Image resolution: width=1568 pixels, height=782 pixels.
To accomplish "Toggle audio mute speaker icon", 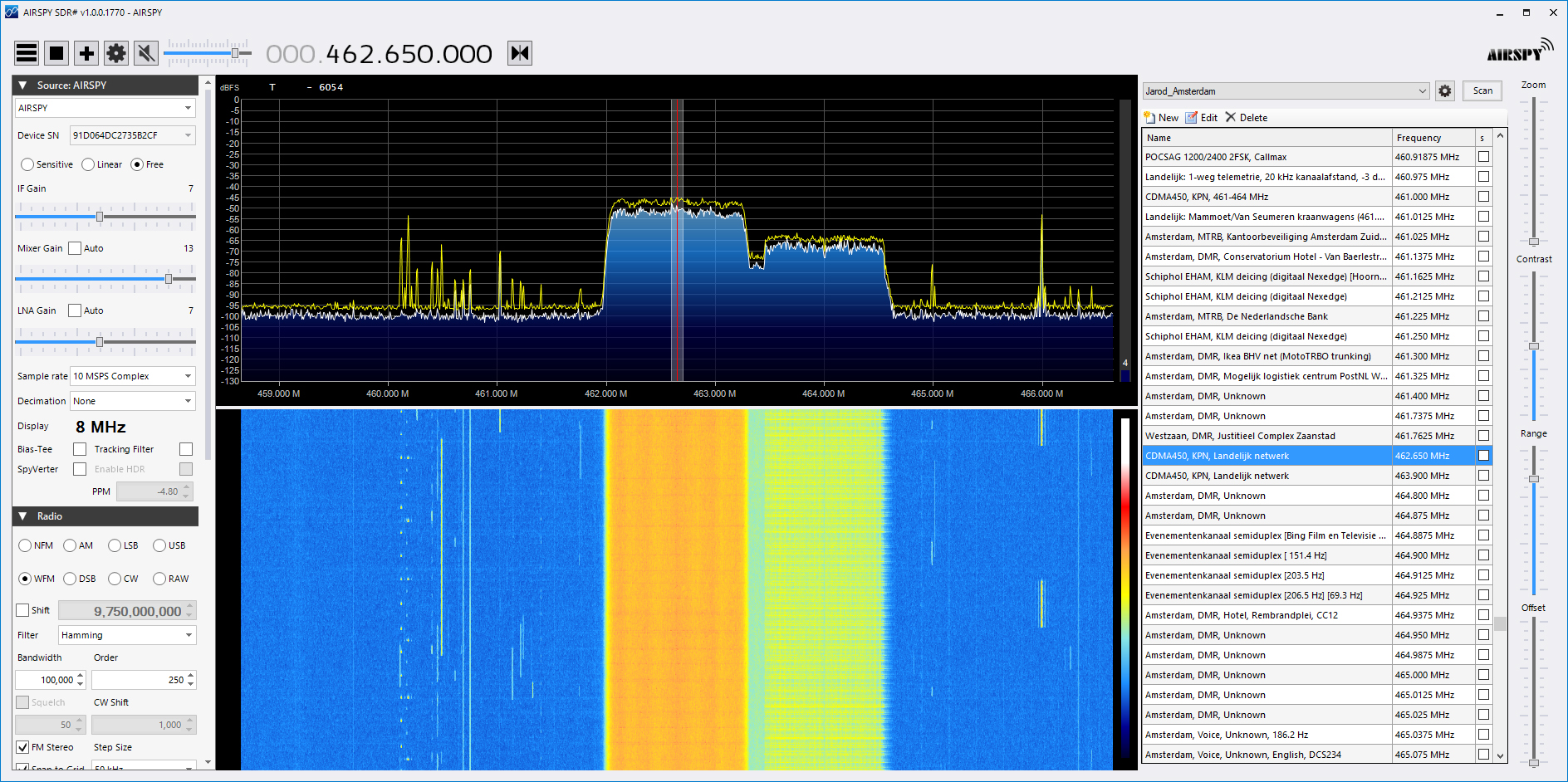I will tap(146, 53).
